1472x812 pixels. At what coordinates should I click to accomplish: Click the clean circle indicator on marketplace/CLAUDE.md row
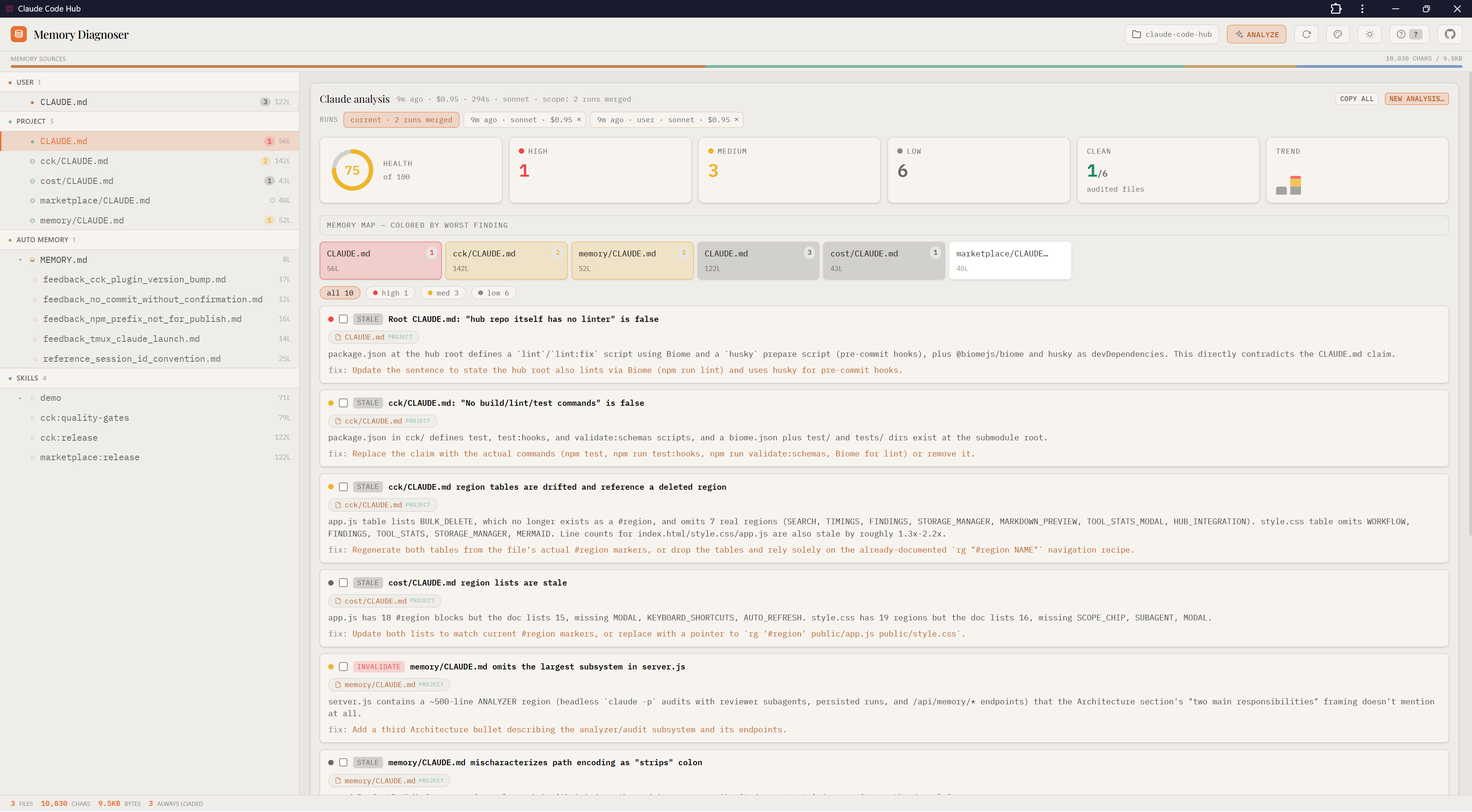273,200
